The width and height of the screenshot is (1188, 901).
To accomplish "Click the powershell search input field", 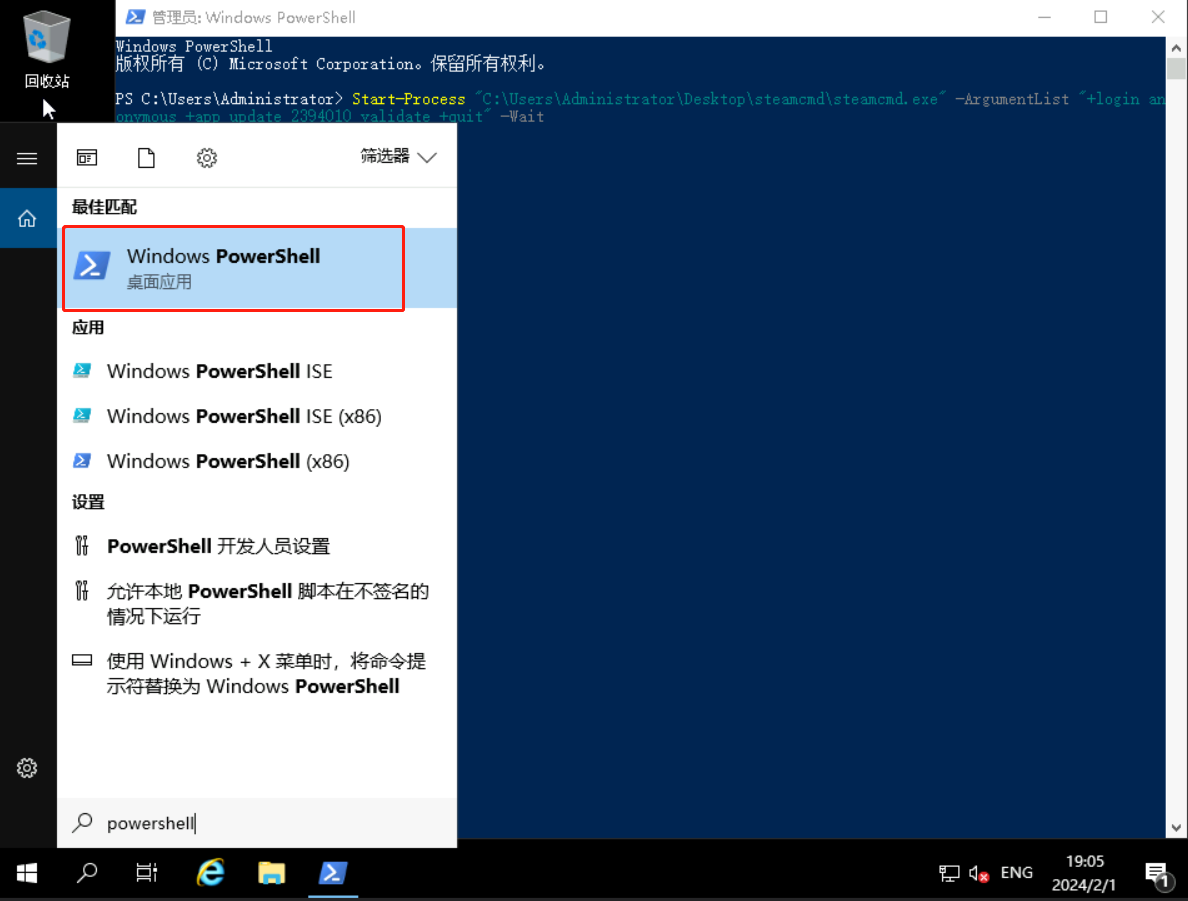I will [257, 823].
